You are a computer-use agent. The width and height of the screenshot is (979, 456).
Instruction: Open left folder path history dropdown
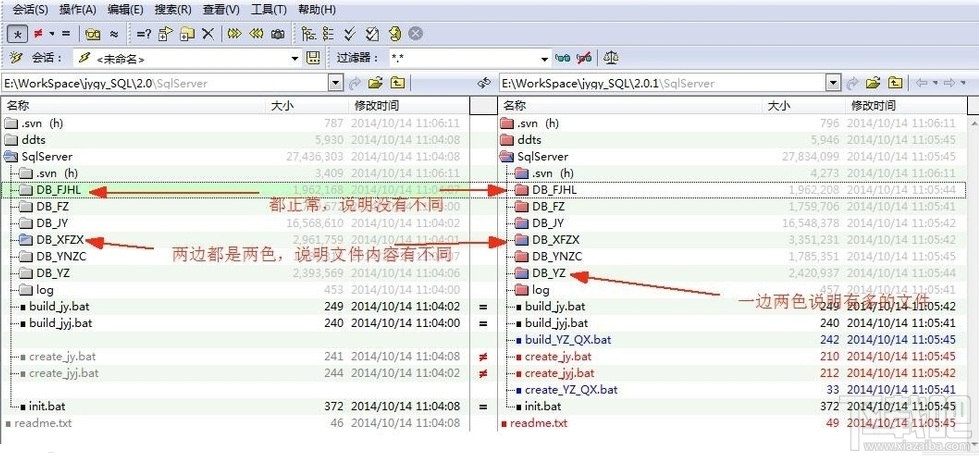point(336,82)
